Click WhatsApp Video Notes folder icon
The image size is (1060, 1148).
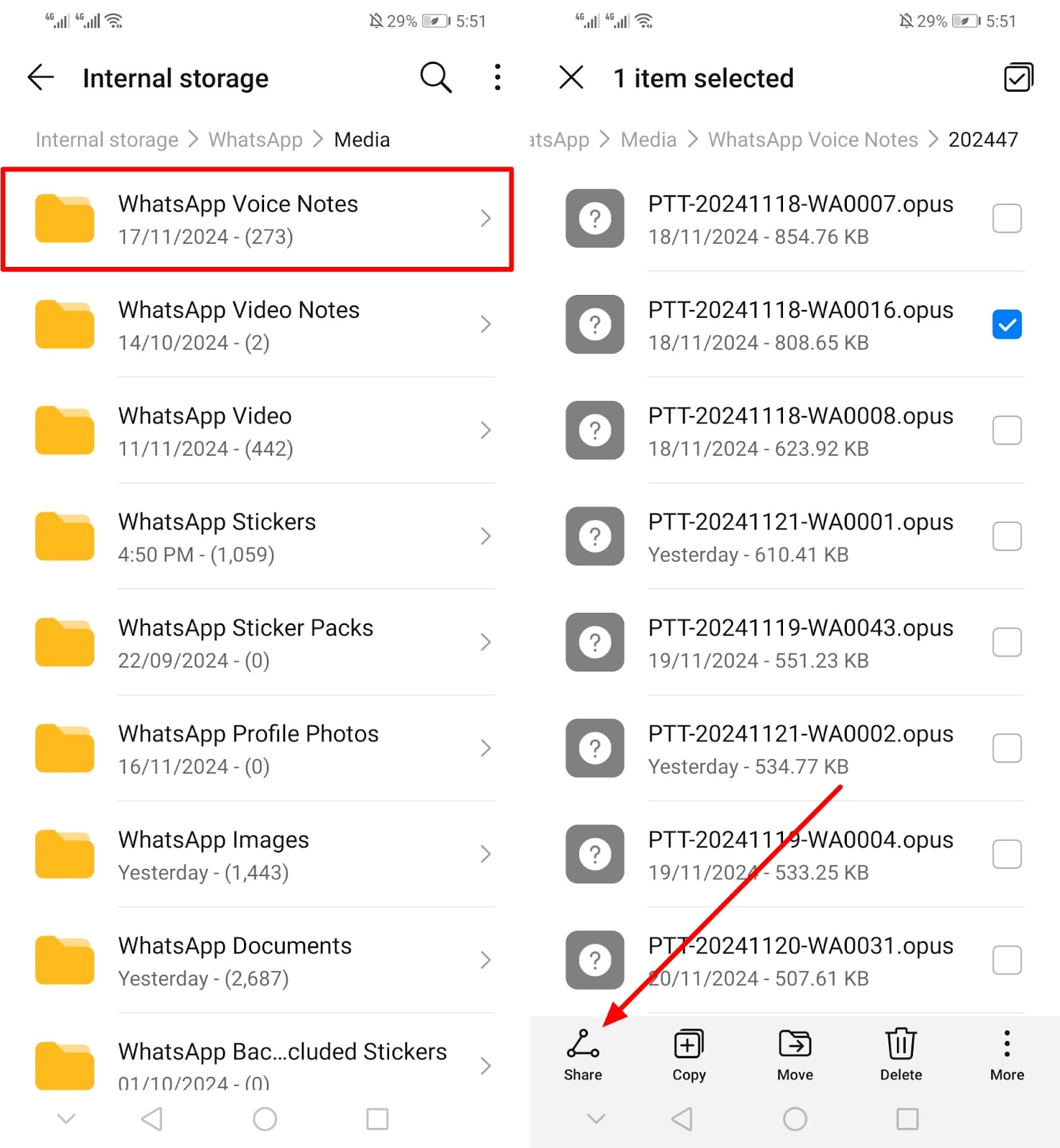tap(65, 324)
